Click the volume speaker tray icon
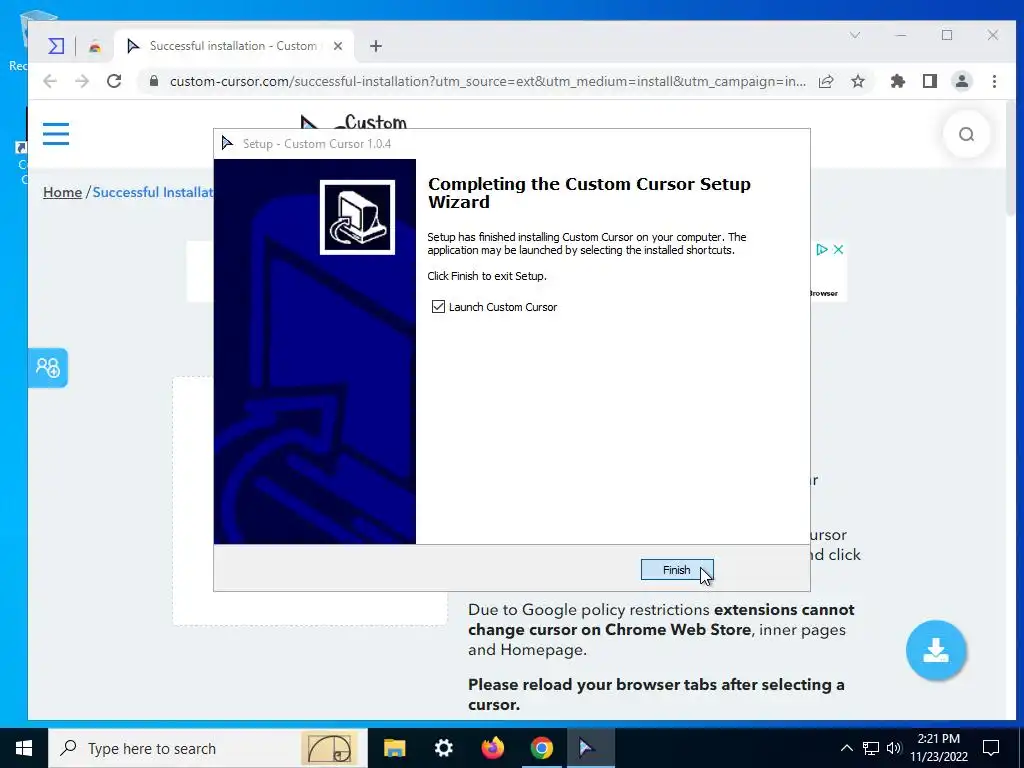 894,748
